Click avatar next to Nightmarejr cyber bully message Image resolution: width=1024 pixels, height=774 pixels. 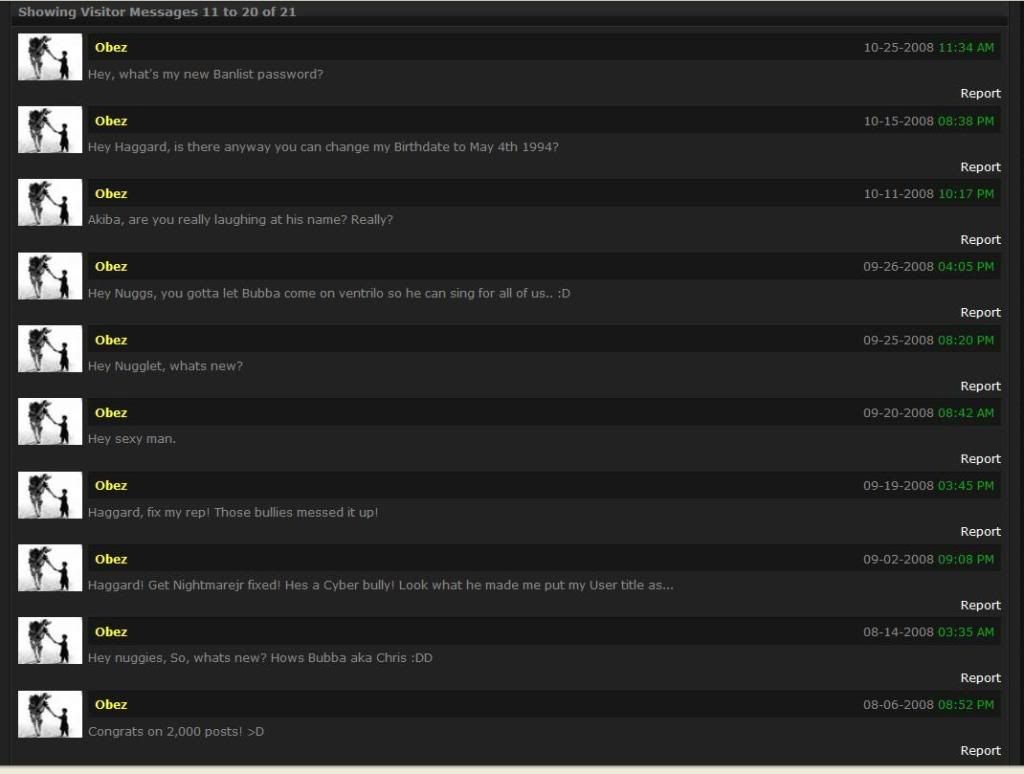[50, 568]
